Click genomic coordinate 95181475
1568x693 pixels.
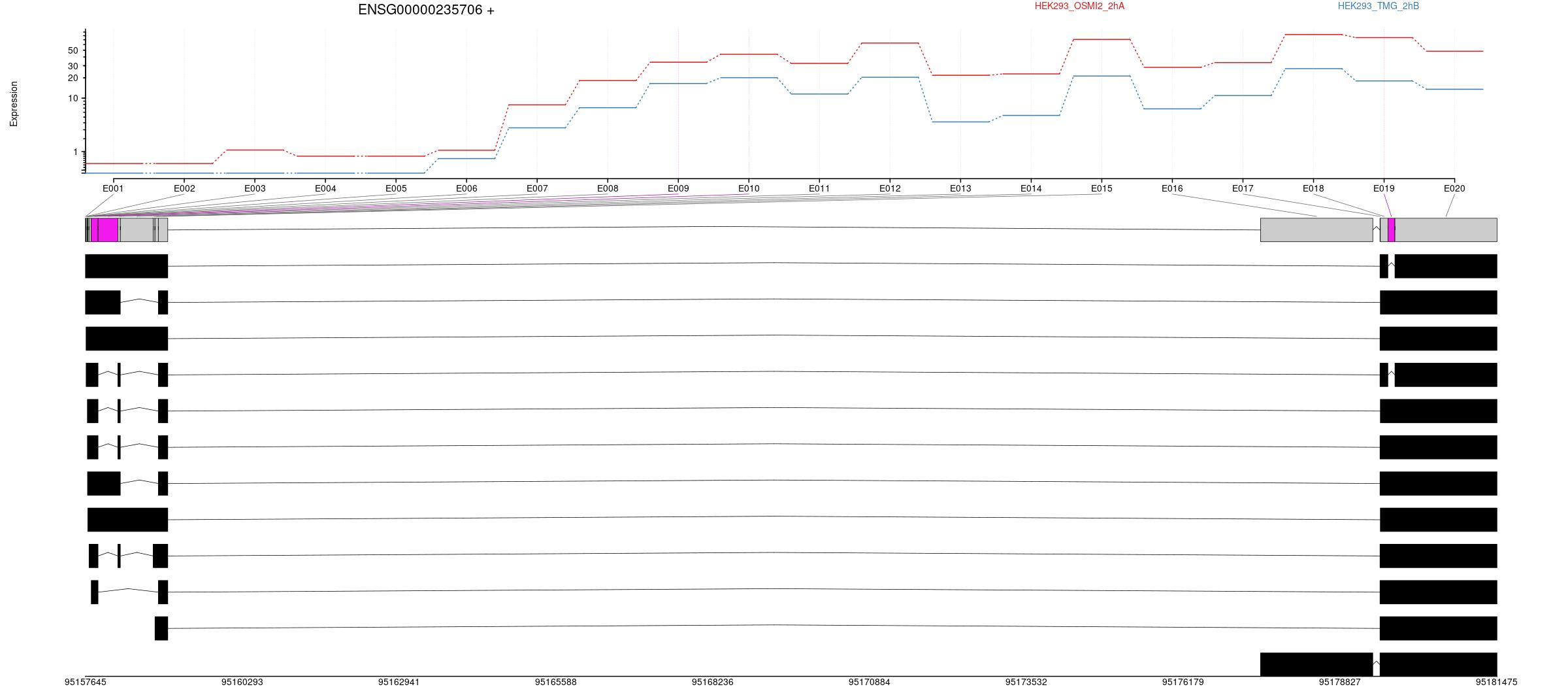click(x=1496, y=682)
